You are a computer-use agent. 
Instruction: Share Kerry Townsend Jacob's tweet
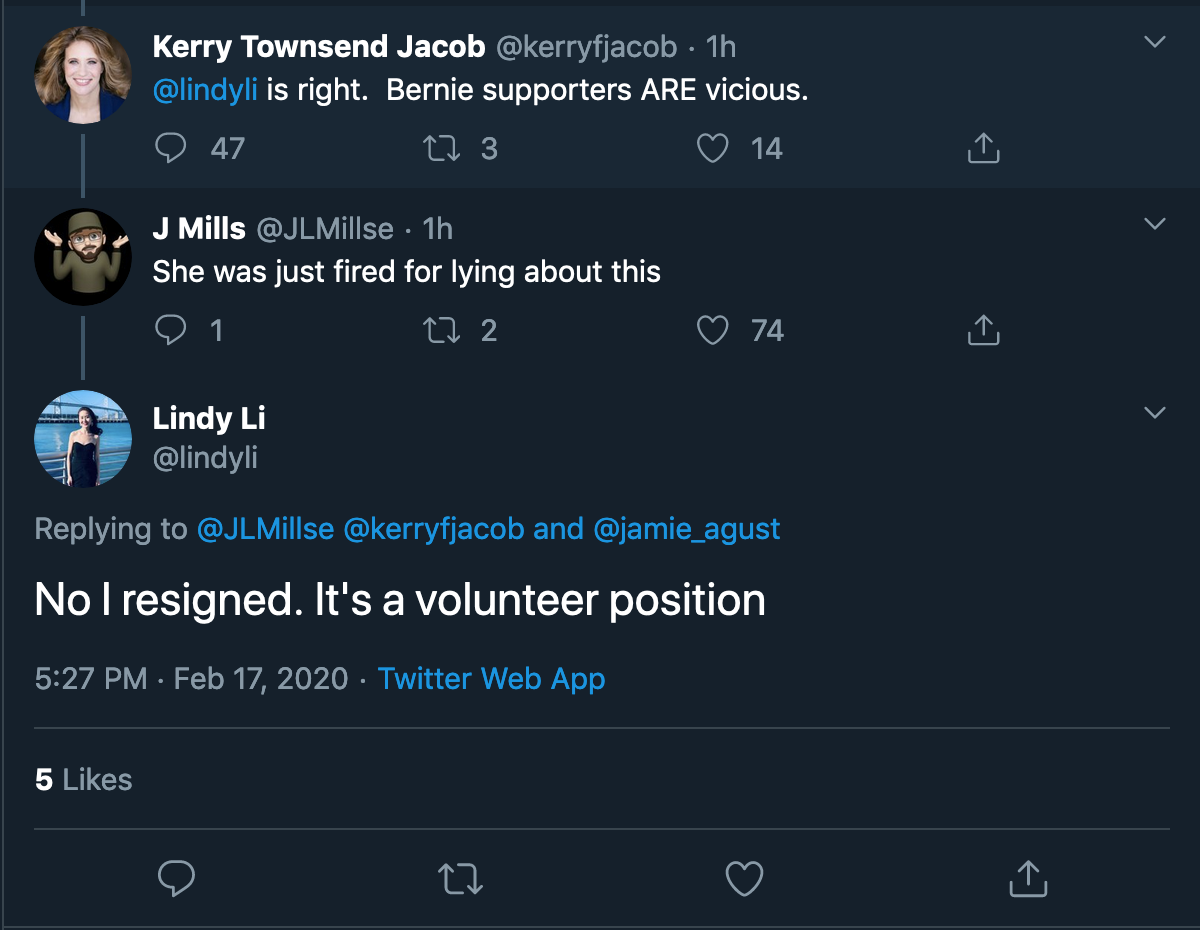tap(984, 148)
